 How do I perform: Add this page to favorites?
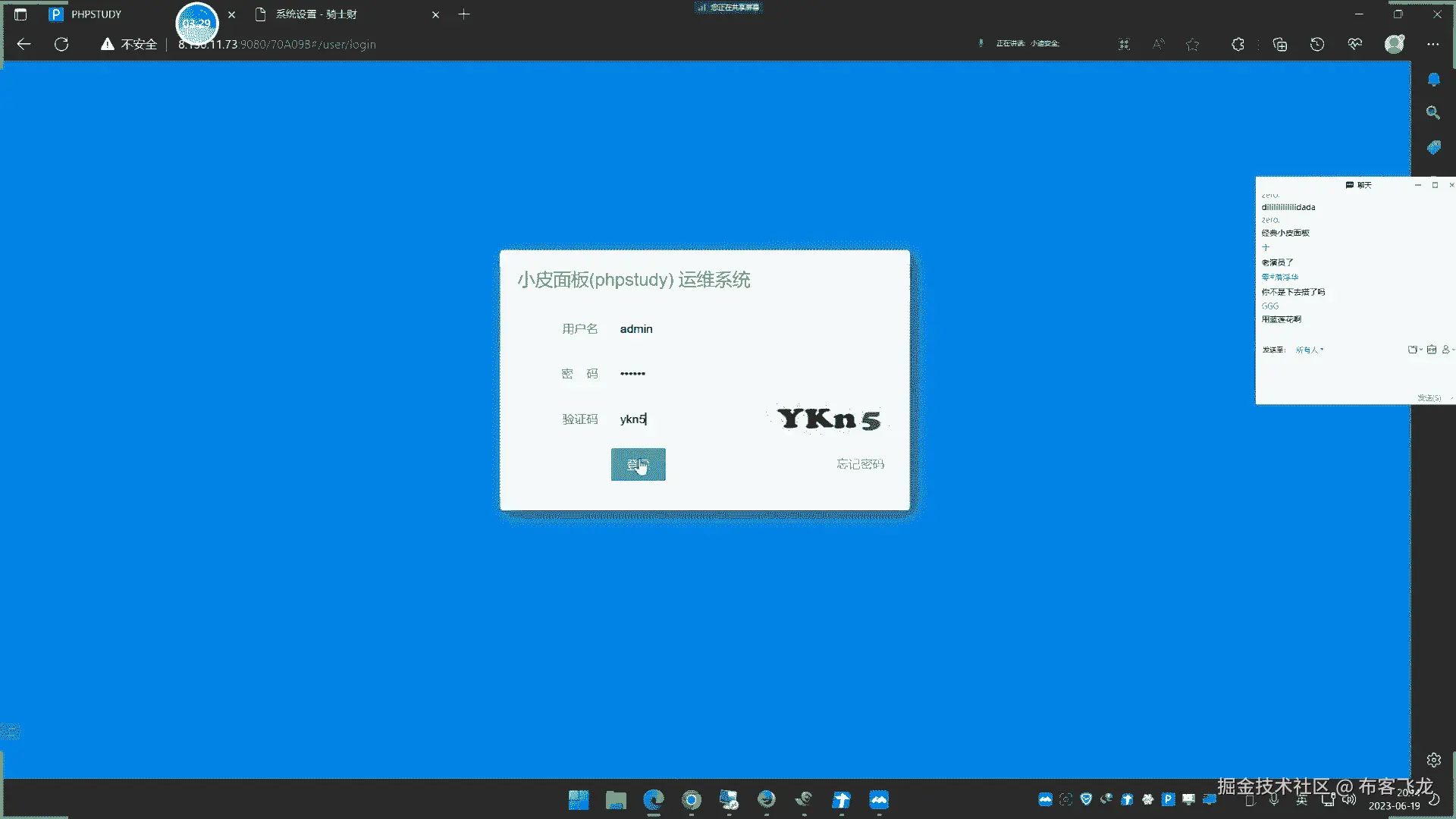point(1193,45)
